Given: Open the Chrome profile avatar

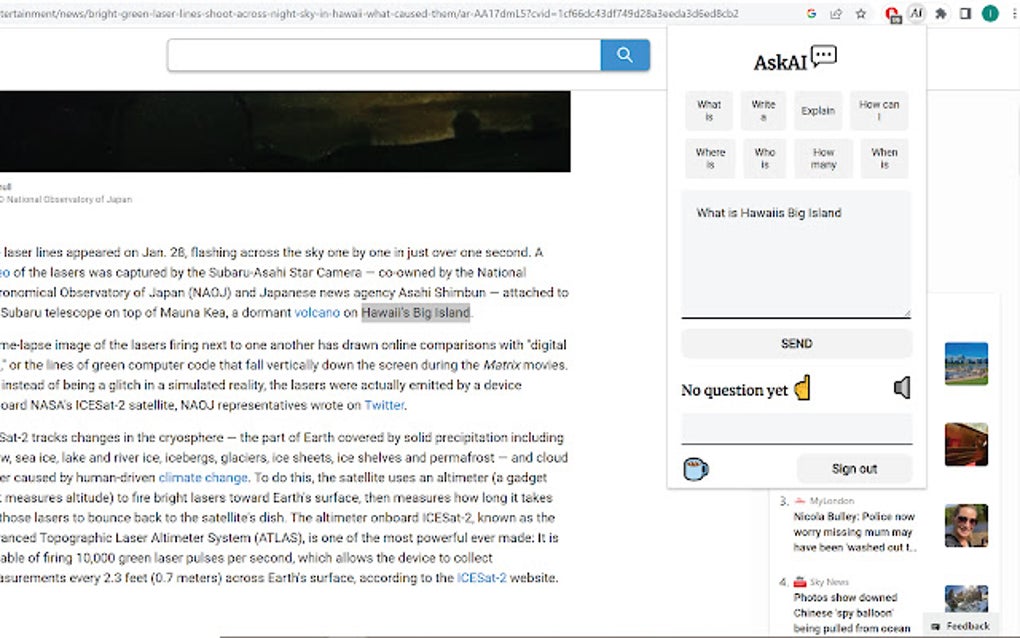Looking at the screenshot, I should pyautogui.click(x=989, y=15).
